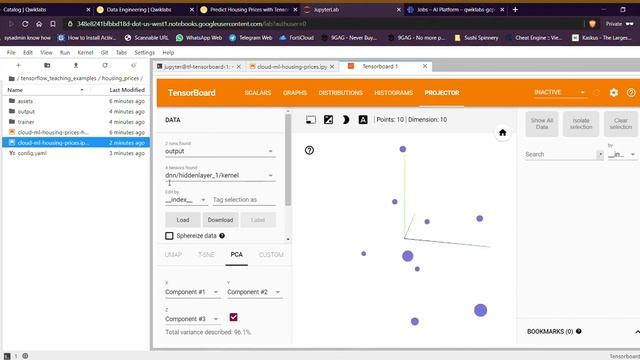
Task: Open the projector help question mark icon
Action: [309, 150]
